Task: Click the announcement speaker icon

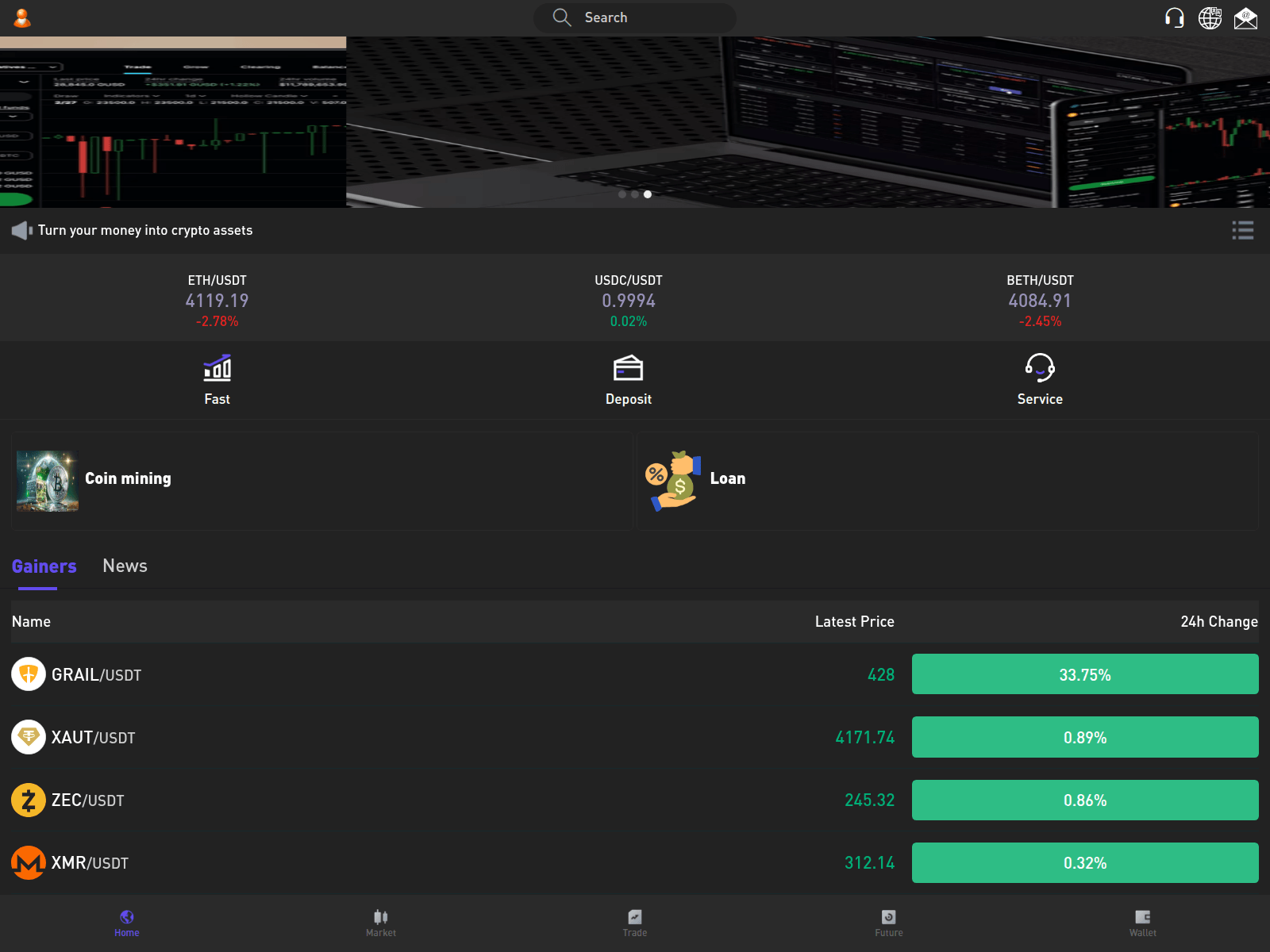Action: 21,230
